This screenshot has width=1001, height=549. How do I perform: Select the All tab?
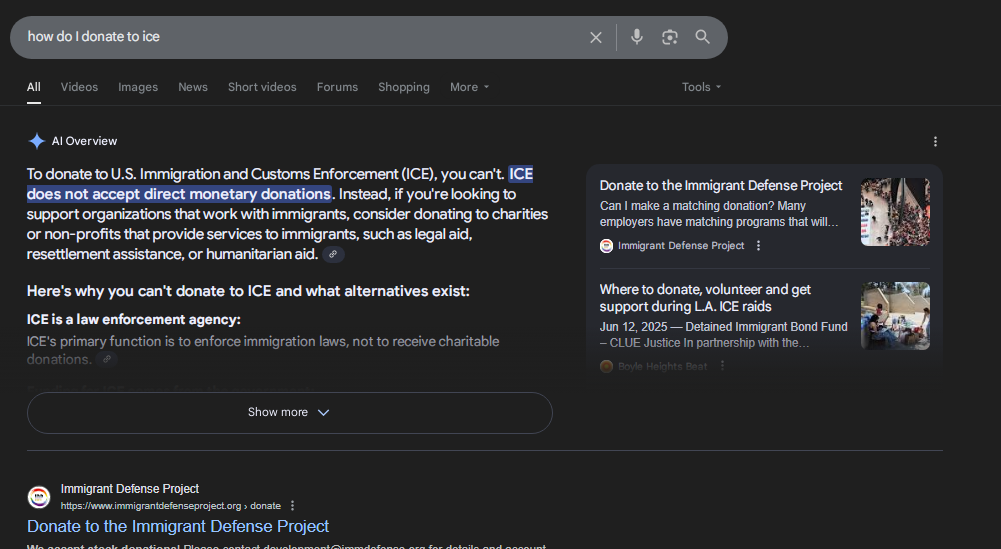point(34,87)
